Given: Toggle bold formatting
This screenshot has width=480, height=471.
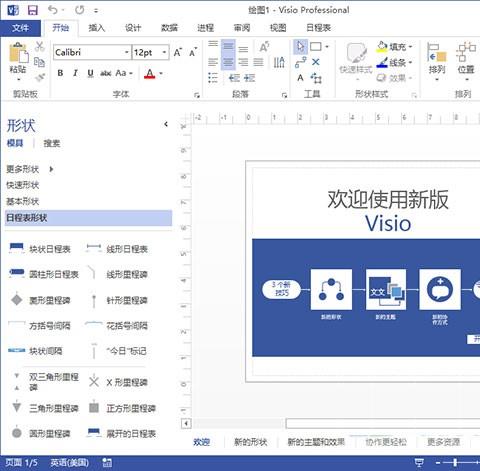Looking at the screenshot, I should tap(60, 73).
